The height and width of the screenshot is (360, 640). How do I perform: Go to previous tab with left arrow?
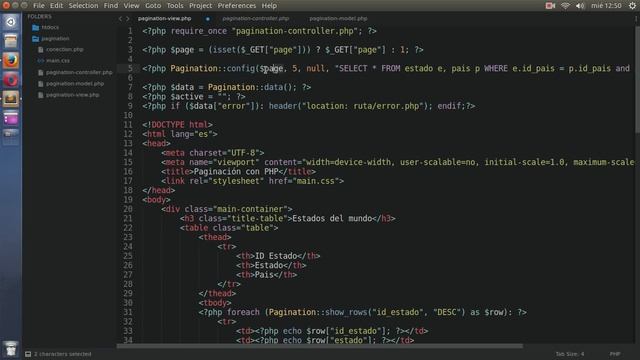[x=120, y=19]
